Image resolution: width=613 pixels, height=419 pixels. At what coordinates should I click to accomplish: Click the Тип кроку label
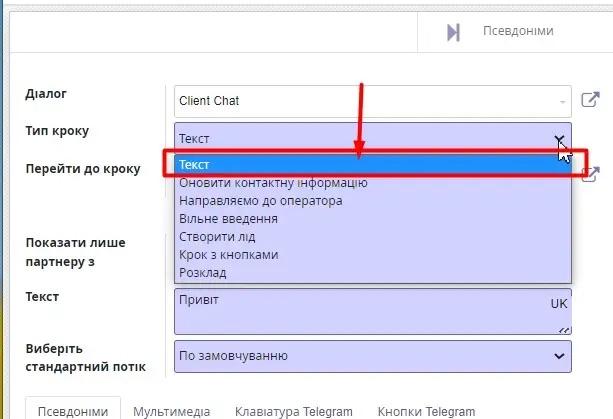(57, 131)
